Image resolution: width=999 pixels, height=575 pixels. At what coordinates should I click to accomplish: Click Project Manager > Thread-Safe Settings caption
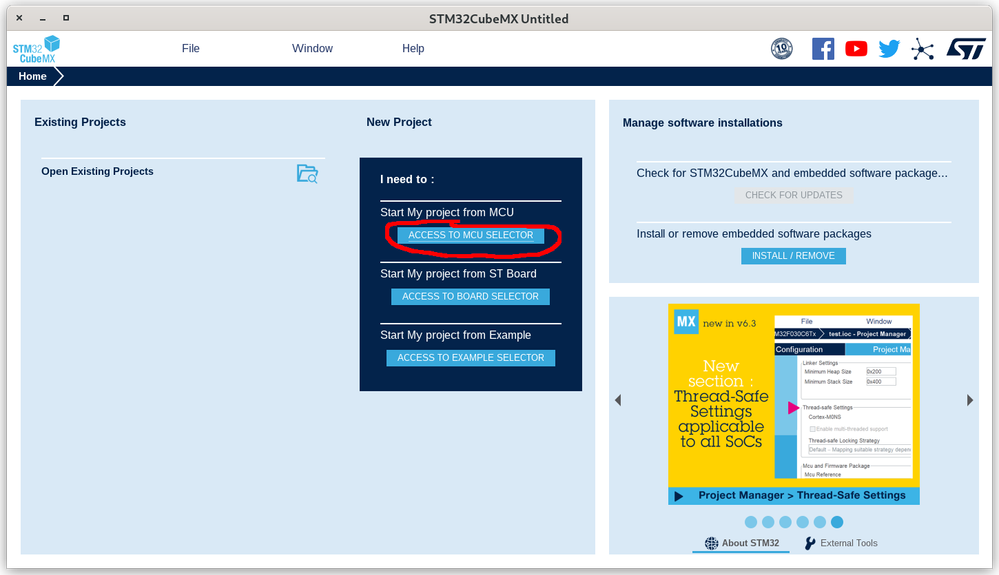click(x=801, y=495)
